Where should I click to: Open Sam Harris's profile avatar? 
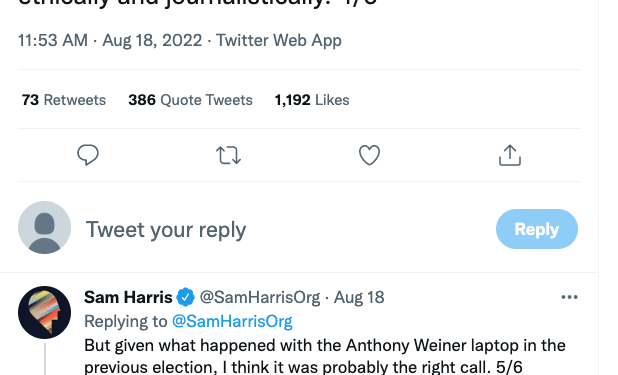point(45,312)
